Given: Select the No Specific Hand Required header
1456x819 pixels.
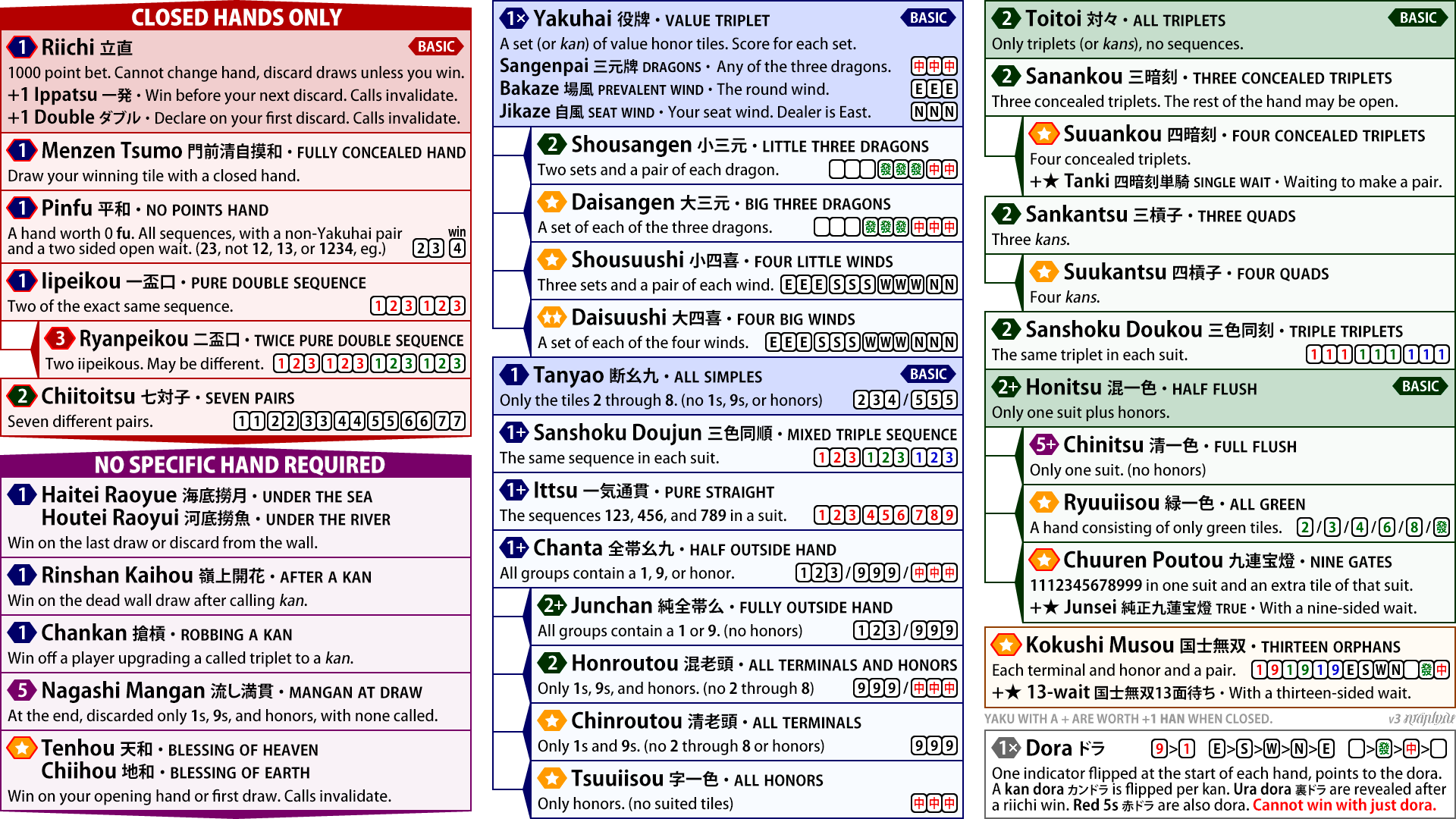Looking at the screenshot, I should (239, 465).
